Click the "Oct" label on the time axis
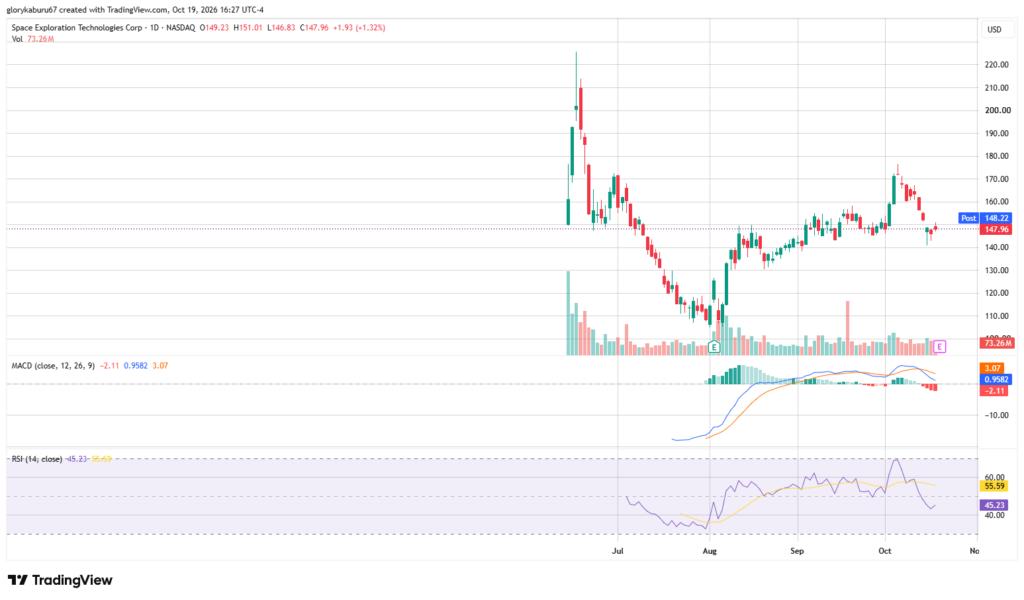The width and height of the screenshot is (1024, 600). pyautogui.click(x=884, y=551)
